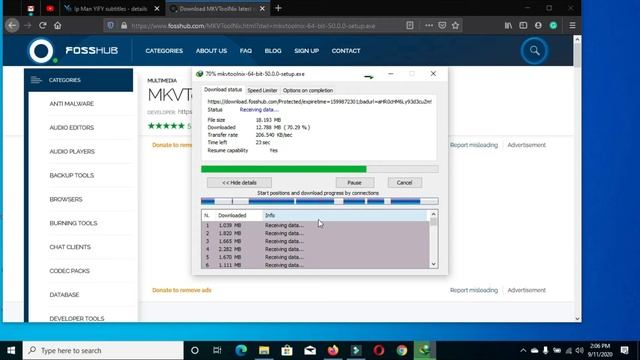The image size is (640, 360).
Task: Open FAQ navigation link
Action: (x=246, y=51)
